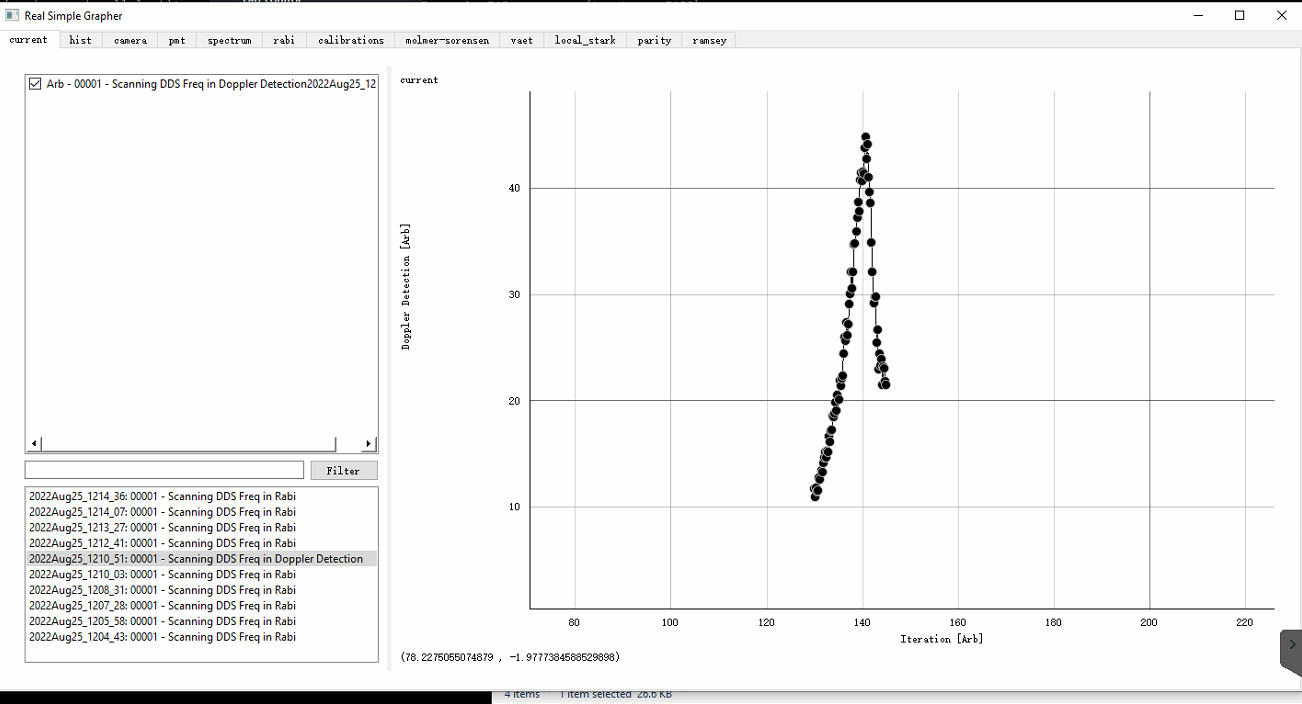Select dataset 2022Aug25_1214_36 Rabi
This screenshot has width=1302, height=704.
201,496
